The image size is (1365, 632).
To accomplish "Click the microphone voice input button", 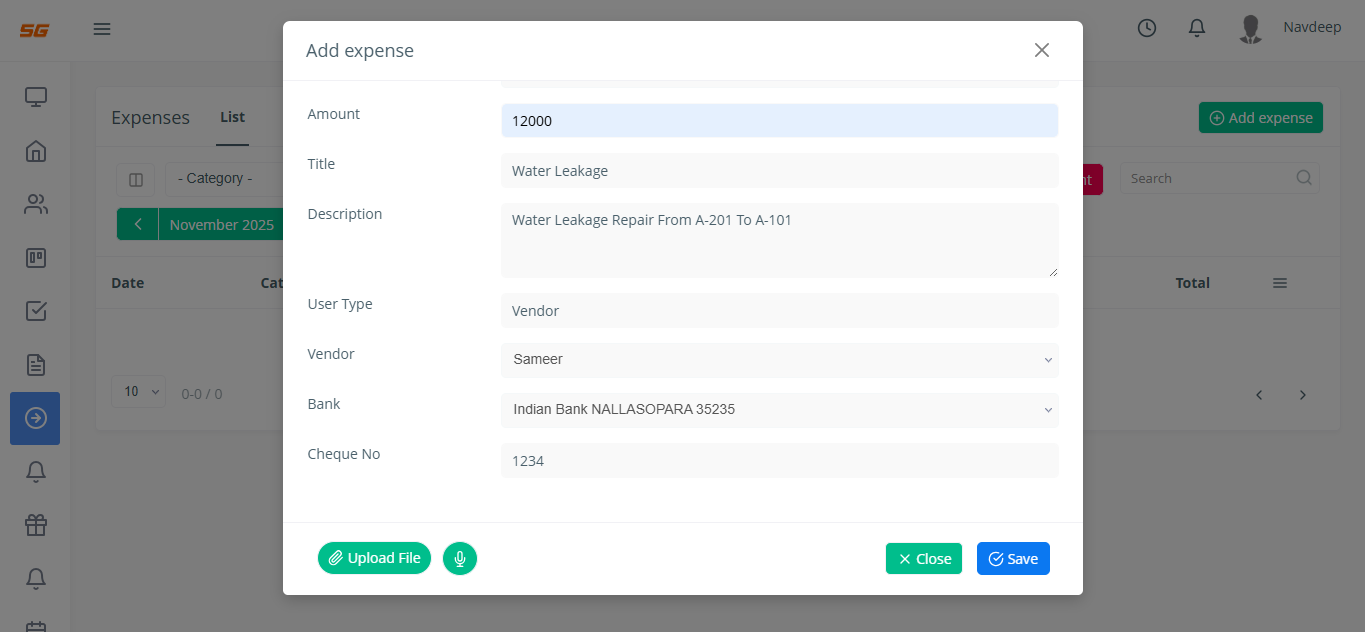I will [459, 558].
